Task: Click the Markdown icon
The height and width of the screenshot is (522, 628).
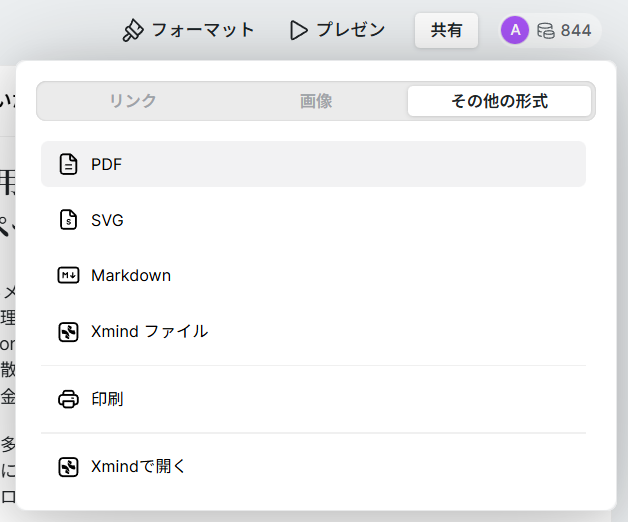Action: pos(68,275)
